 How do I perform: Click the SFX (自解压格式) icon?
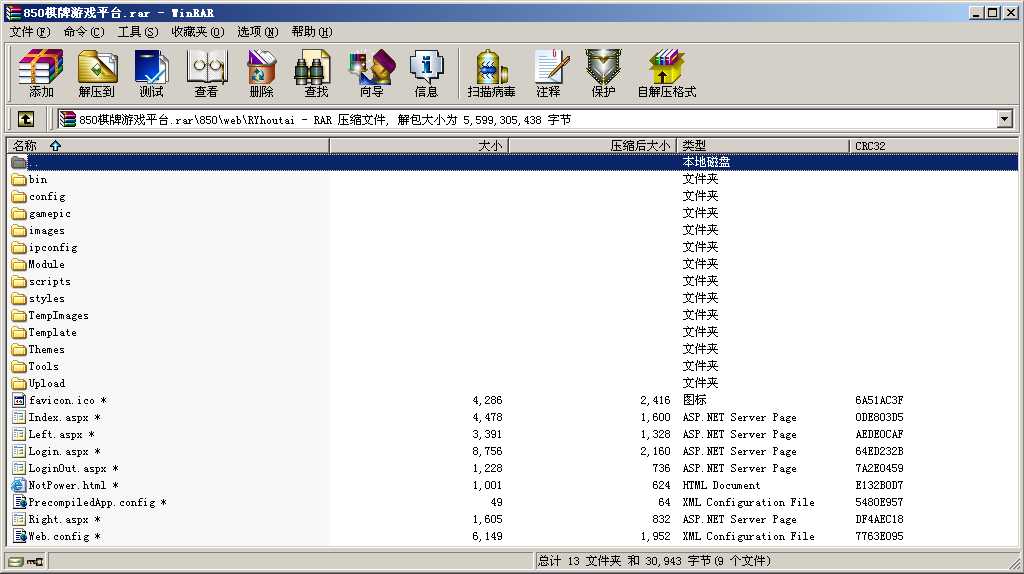coord(667,72)
